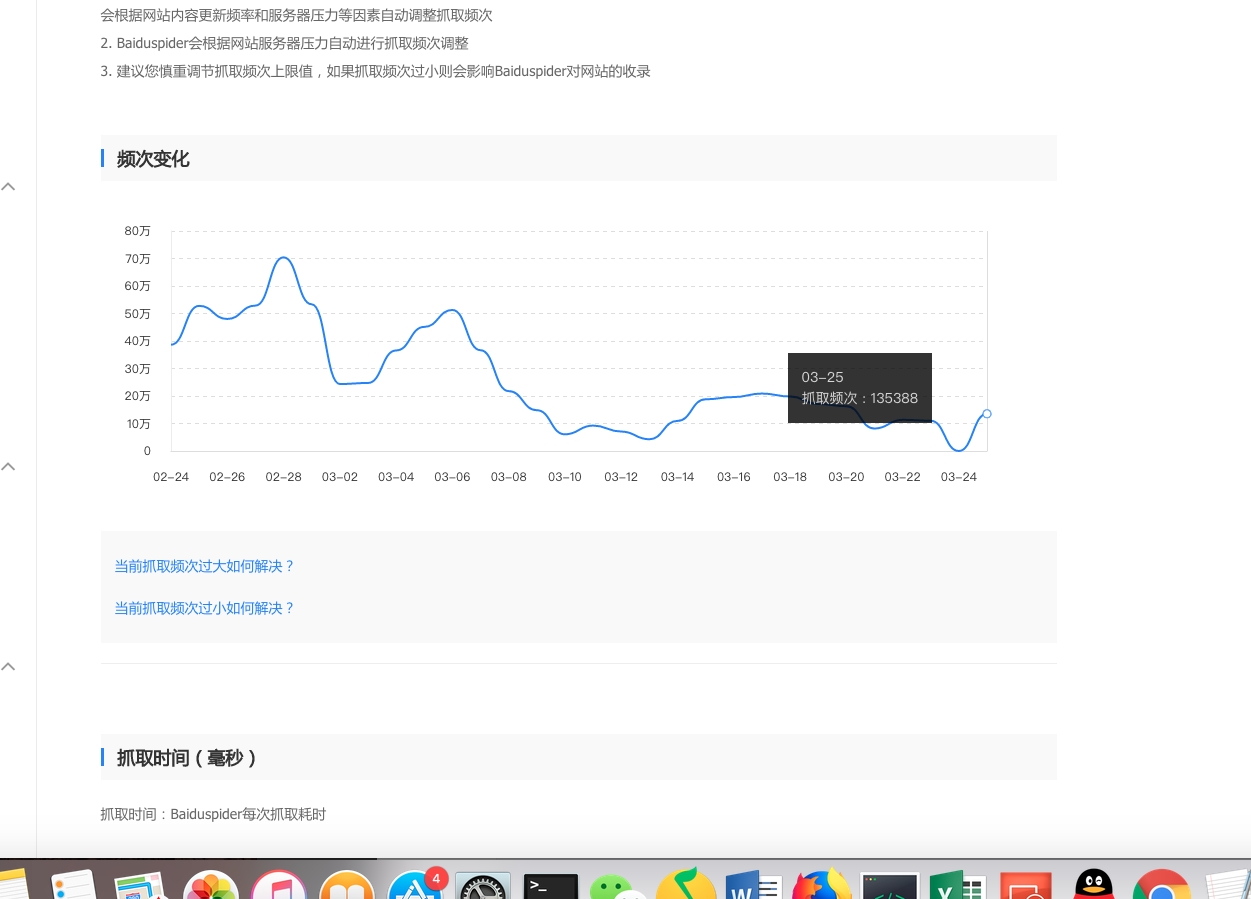Launch Microsoft Excel from dock
Image resolution: width=1251 pixels, height=899 pixels.
click(x=957, y=886)
